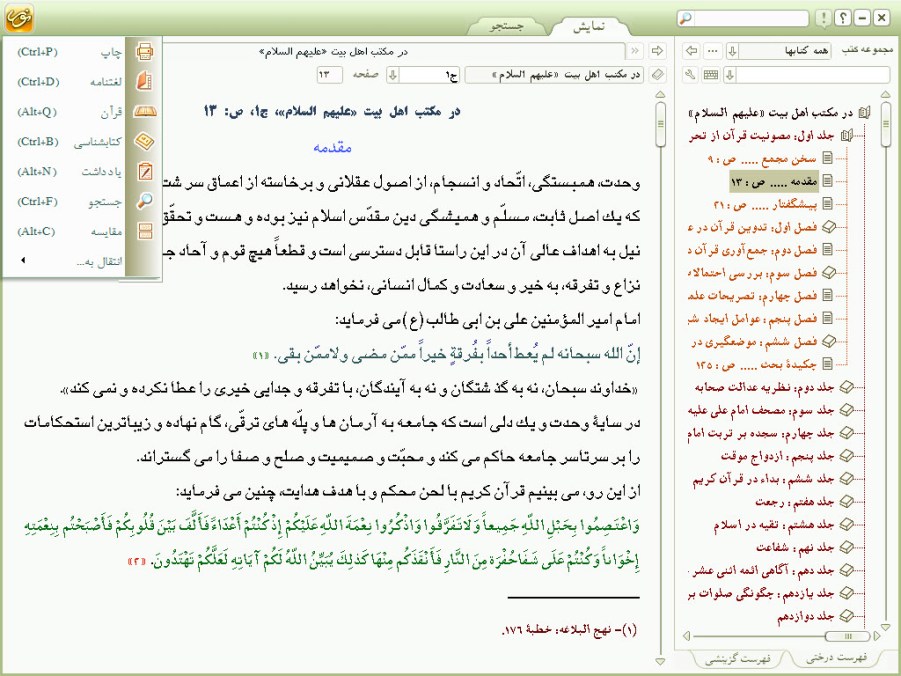901x676 pixels.
Task: Click the text box above the book tree
Action: pyautogui.click(x=813, y=75)
